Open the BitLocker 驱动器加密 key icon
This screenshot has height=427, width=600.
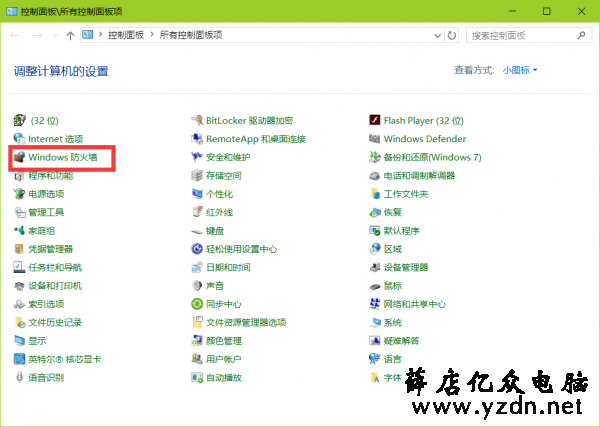[197, 120]
